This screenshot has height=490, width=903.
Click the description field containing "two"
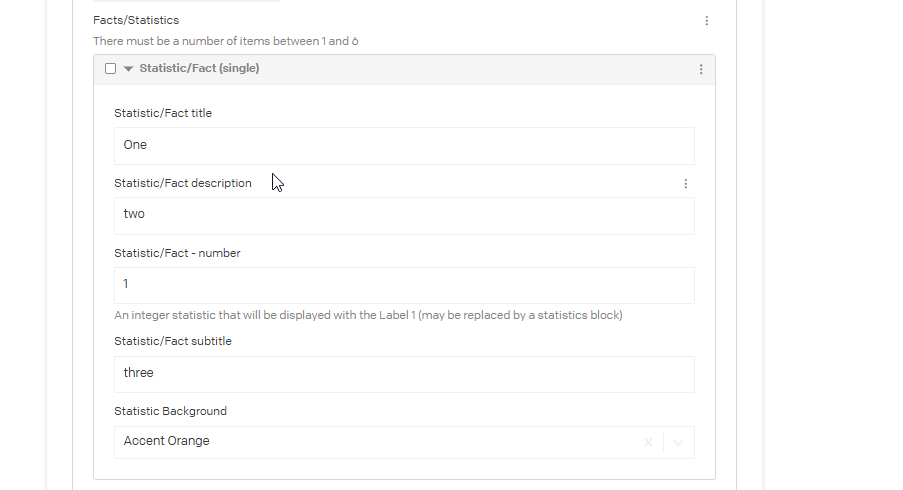tap(404, 215)
